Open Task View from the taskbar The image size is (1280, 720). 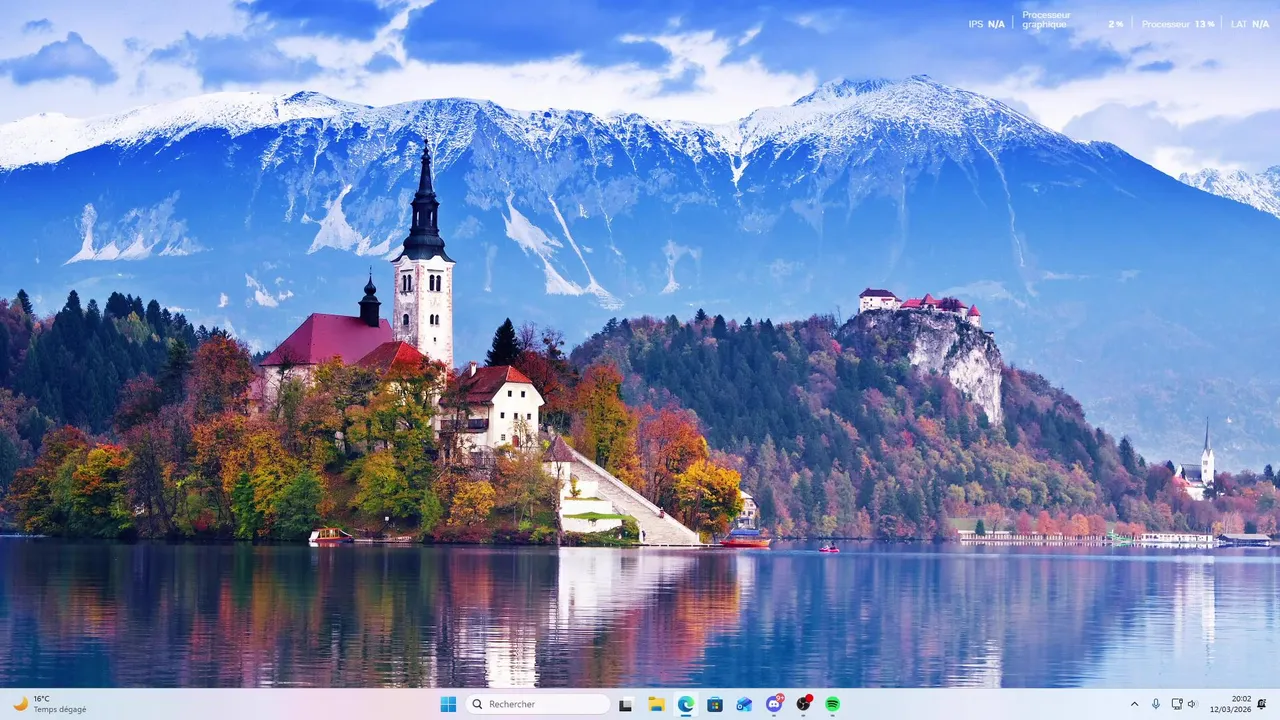pos(626,704)
